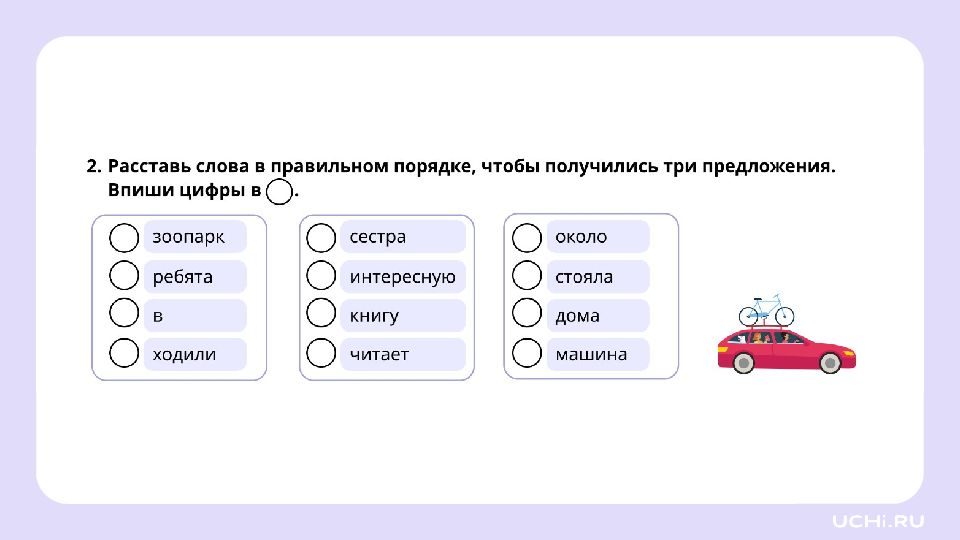Image resolution: width=960 pixels, height=540 pixels.
Task: Select the circle beside машина
Action: 527,353
